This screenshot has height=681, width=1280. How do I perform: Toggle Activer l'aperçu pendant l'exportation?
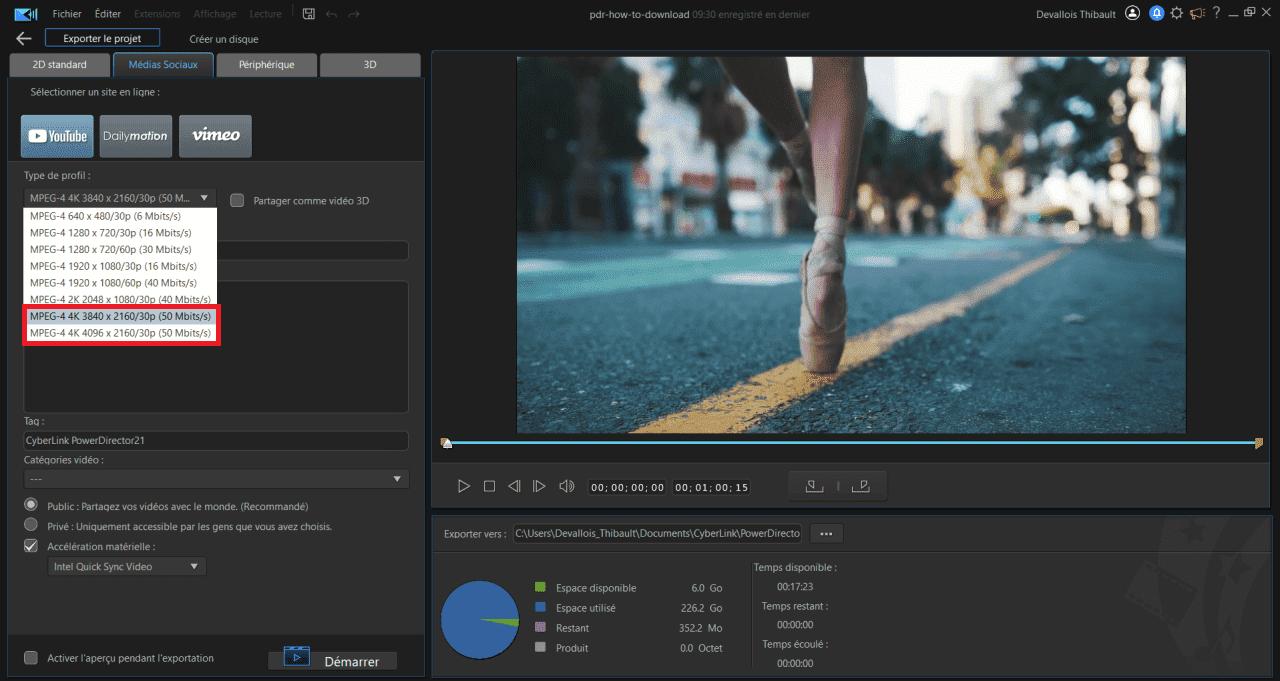[x=31, y=658]
